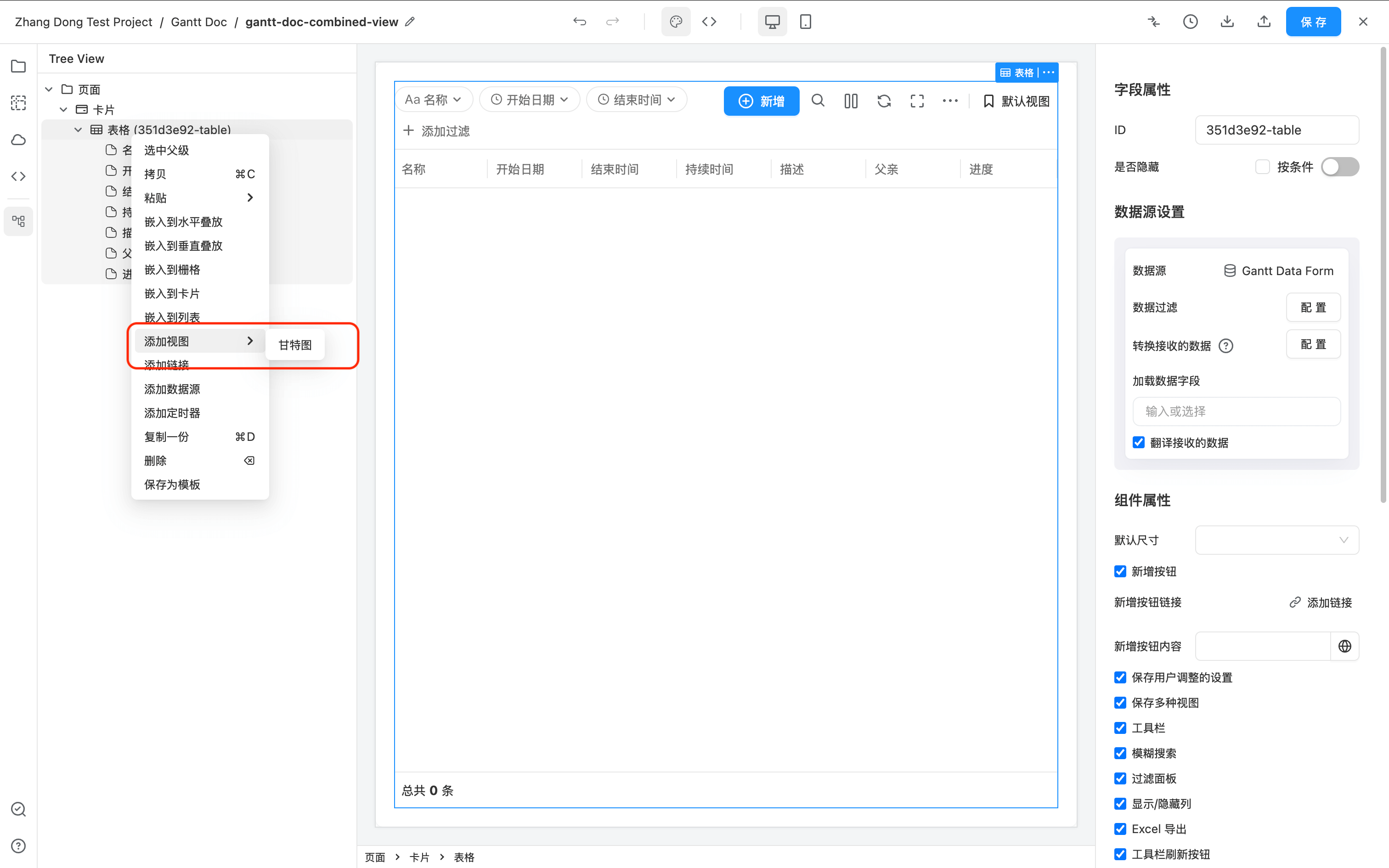The width and height of the screenshot is (1389, 868).
Task: Click 添加链接 for 新增按钮链接
Action: click(x=1321, y=602)
